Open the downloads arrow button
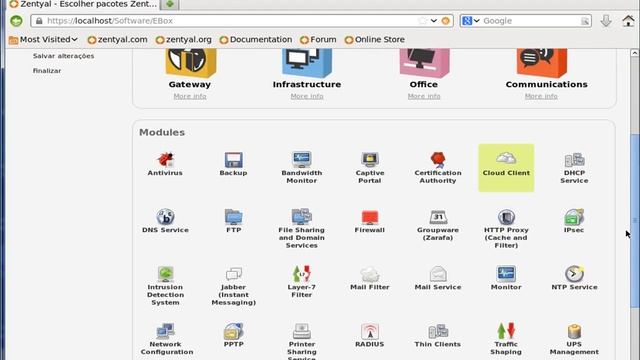 (x=606, y=21)
